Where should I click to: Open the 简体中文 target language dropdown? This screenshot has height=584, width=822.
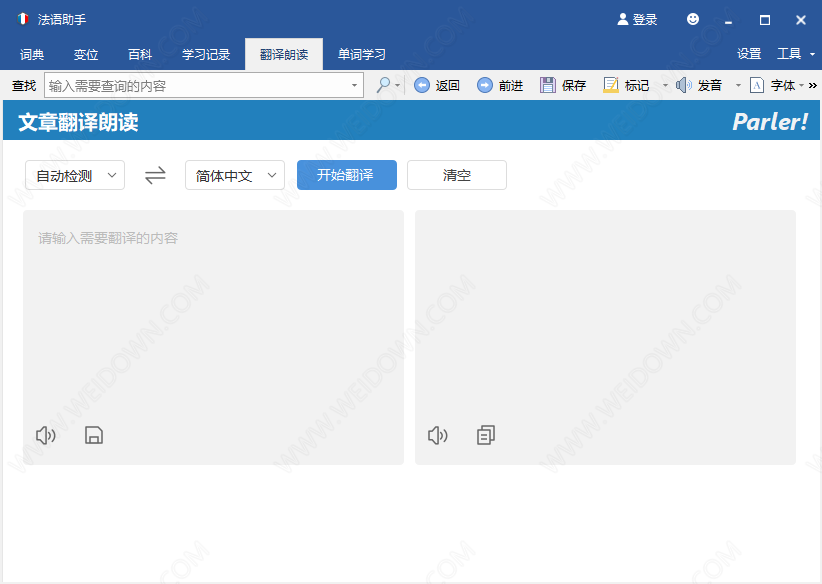coord(235,175)
